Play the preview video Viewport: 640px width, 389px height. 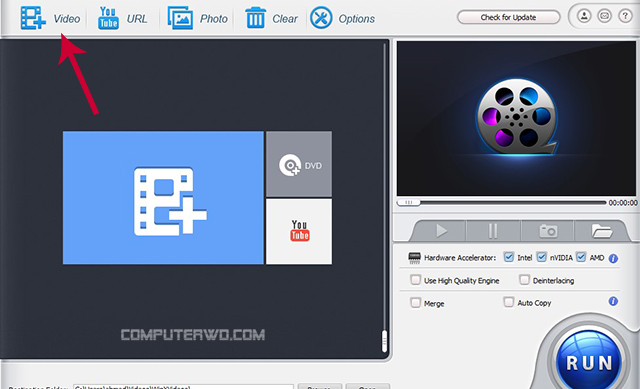tap(441, 231)
